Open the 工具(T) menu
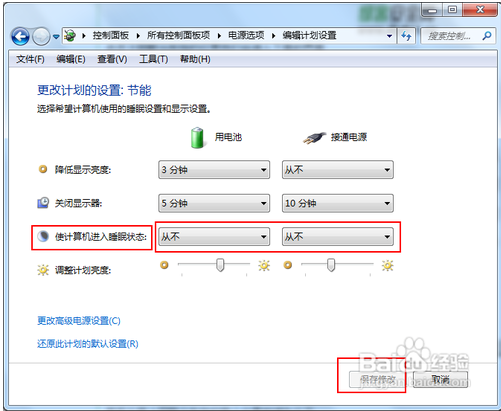The height and width of the screenshot is (411, 501). [153, 59]
